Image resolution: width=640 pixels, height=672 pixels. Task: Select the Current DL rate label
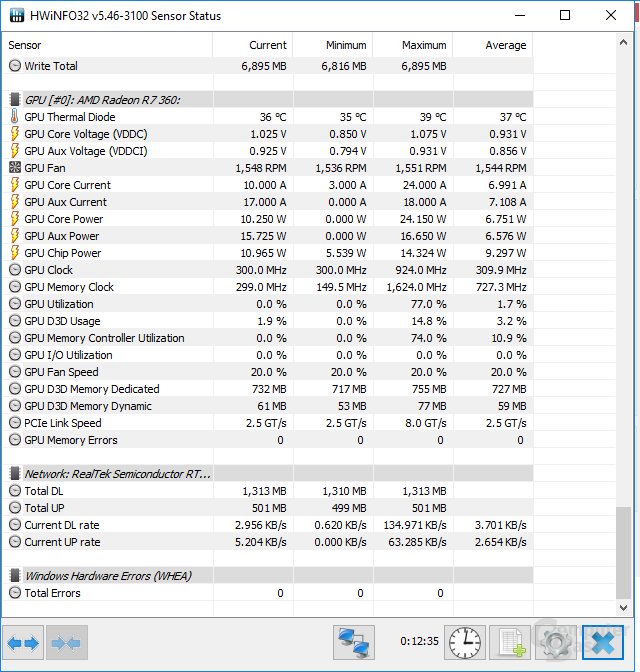click(62, 525)
